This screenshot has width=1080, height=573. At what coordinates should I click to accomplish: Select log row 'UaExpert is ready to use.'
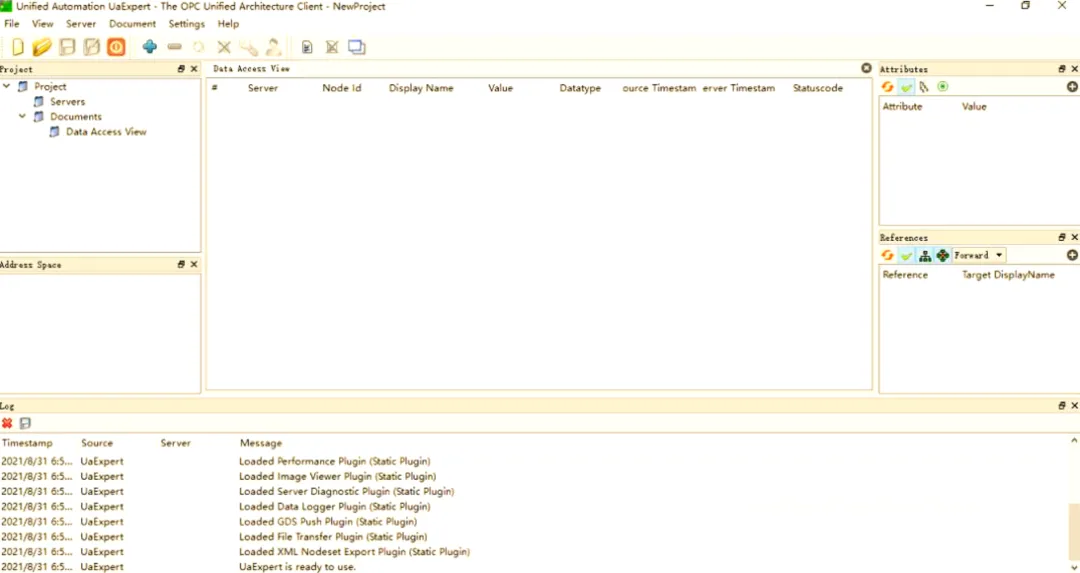[x=298, y=567]
